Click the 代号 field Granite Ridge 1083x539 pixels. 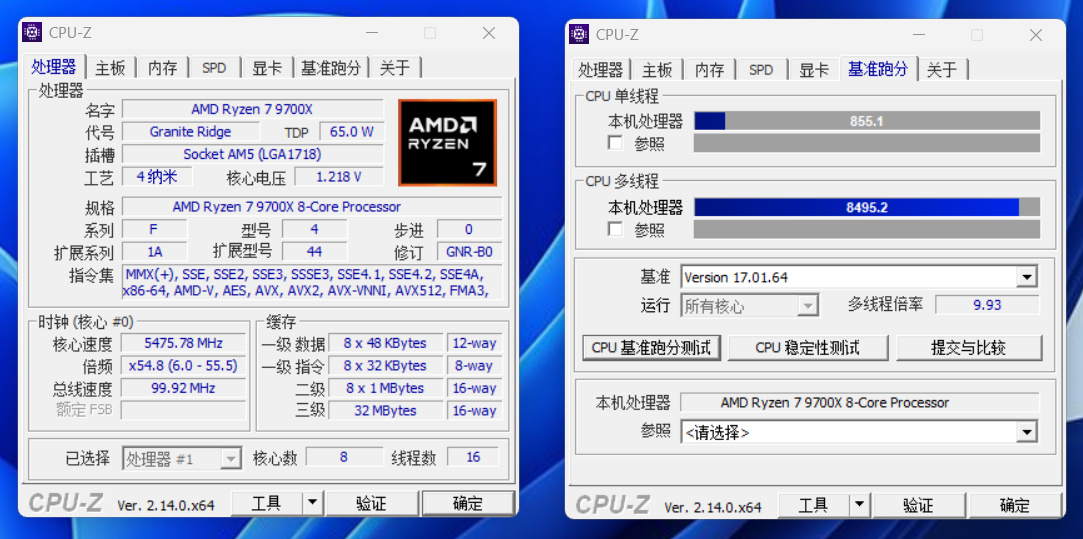pos(191,132)
